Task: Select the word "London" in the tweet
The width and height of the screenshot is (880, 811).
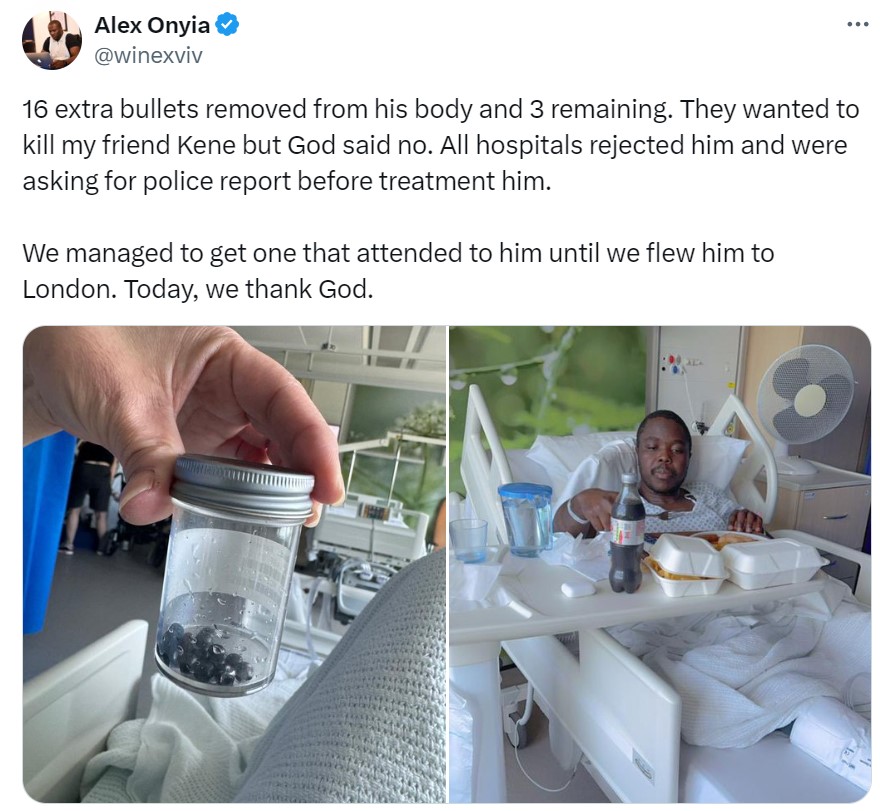Action: pyautogui.click(x=66, y=290)
